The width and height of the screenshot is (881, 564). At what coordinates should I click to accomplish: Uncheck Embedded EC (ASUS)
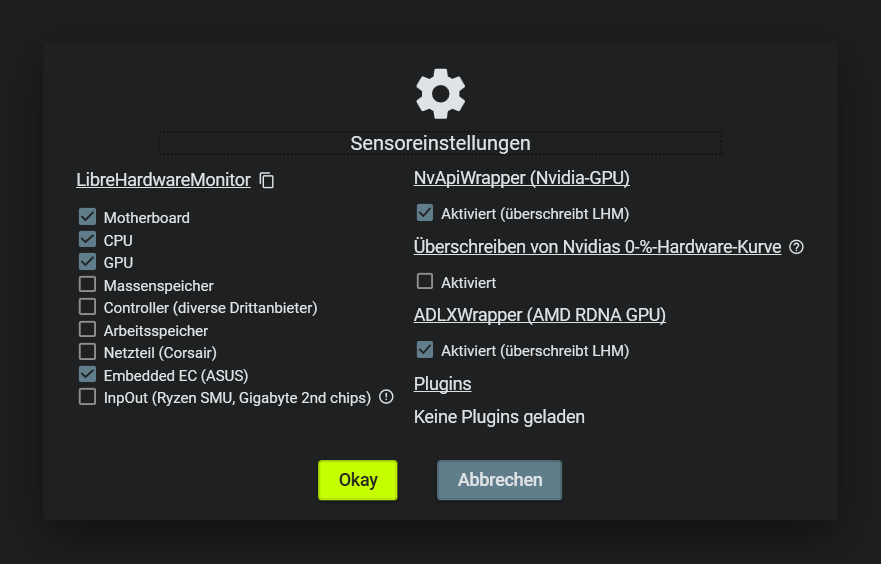(87, 375)
